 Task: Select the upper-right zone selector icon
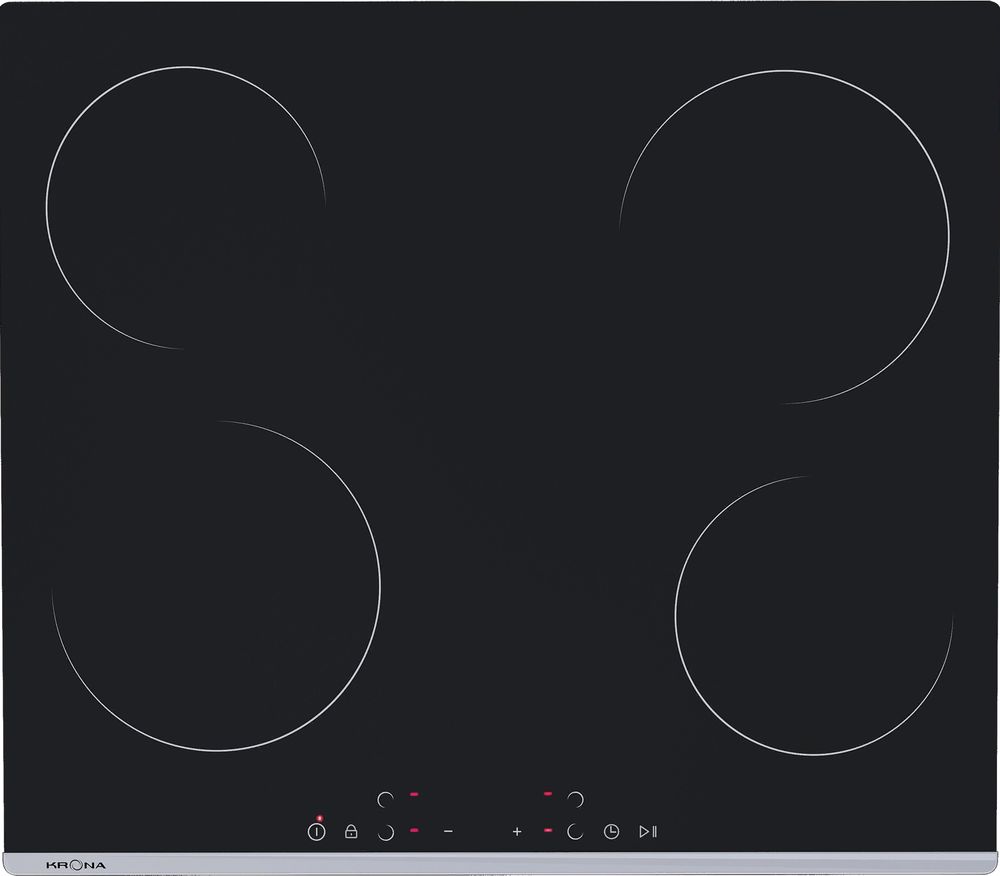575,798
